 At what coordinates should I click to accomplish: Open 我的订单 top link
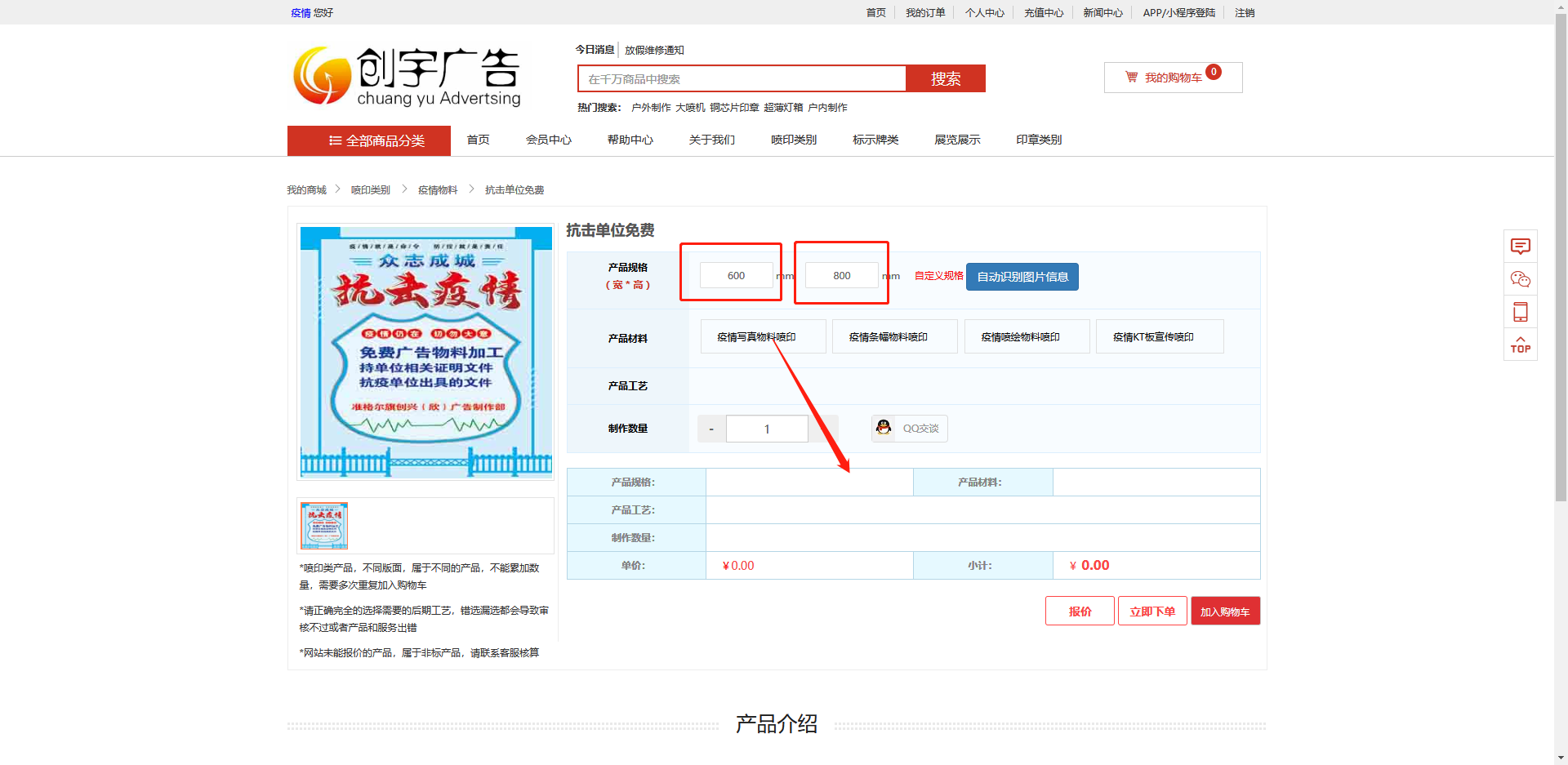click(x=925, y=12)
